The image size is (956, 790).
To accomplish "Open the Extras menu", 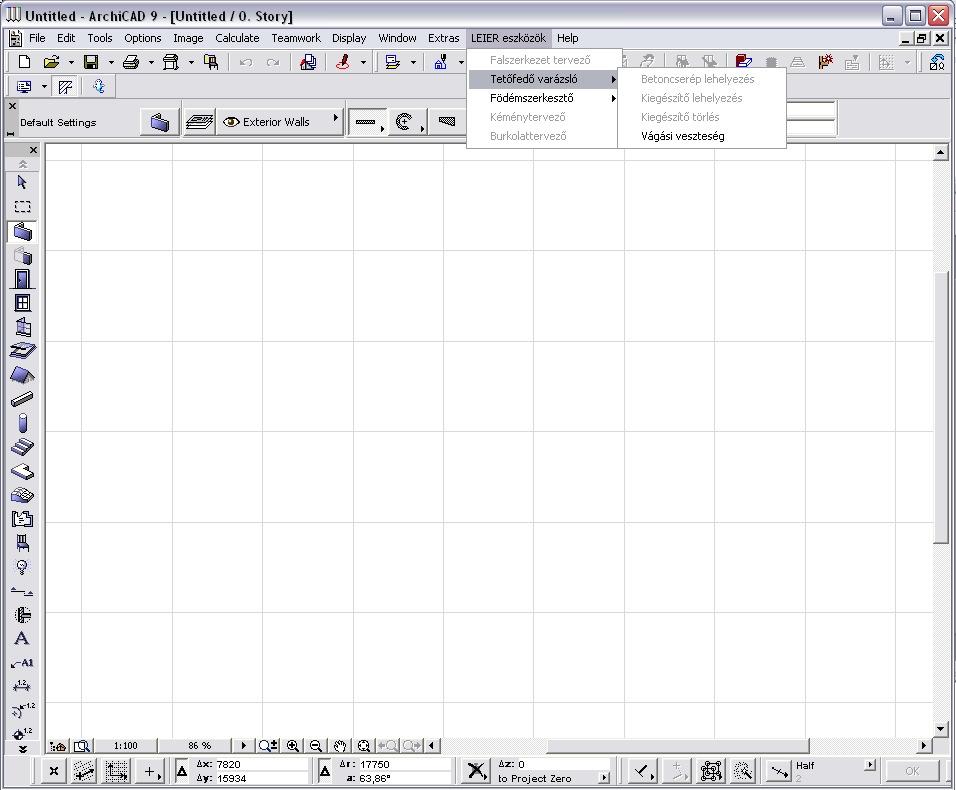I will click(443, 38).
